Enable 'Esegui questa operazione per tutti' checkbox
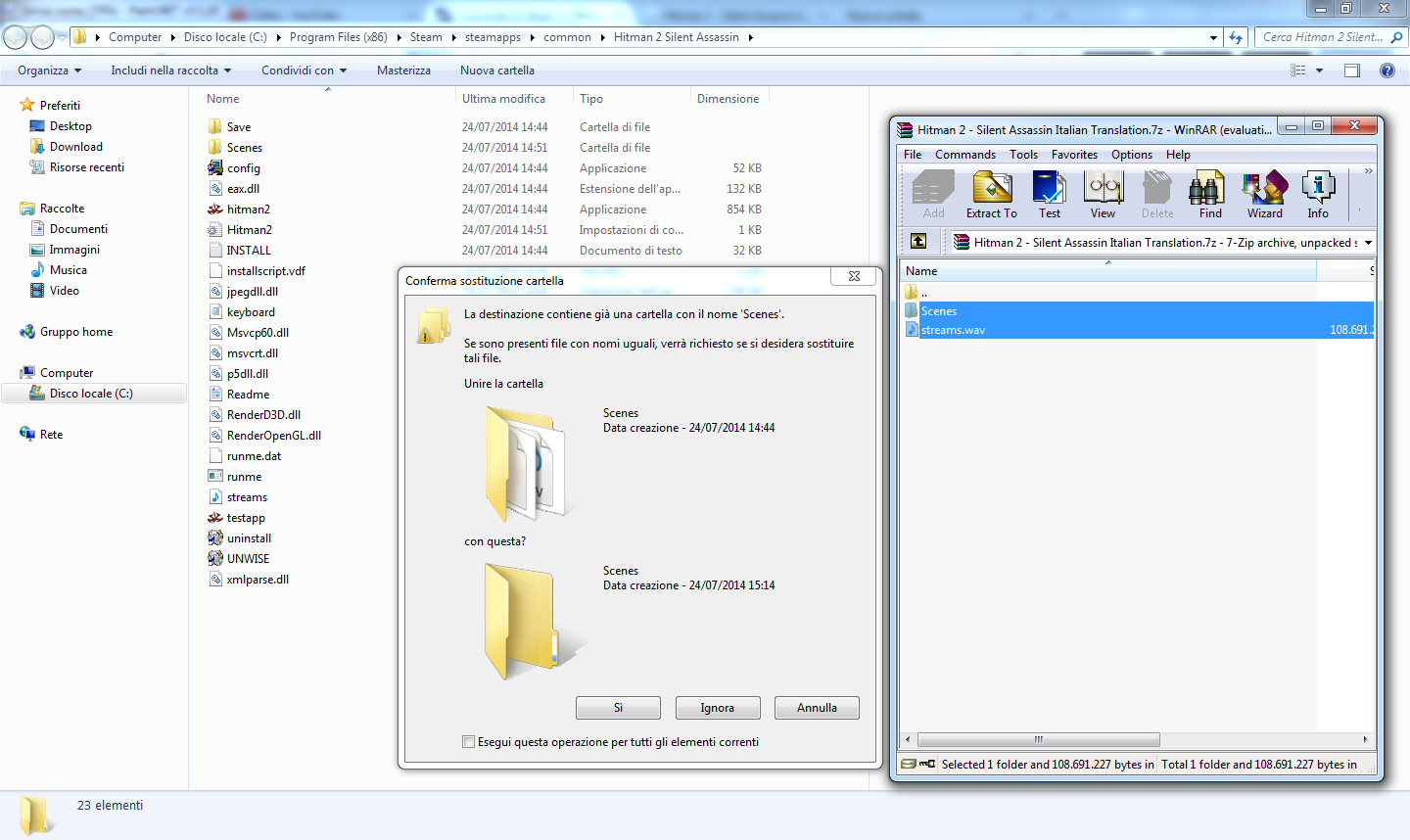1410x840 pixels. [469, 742]
